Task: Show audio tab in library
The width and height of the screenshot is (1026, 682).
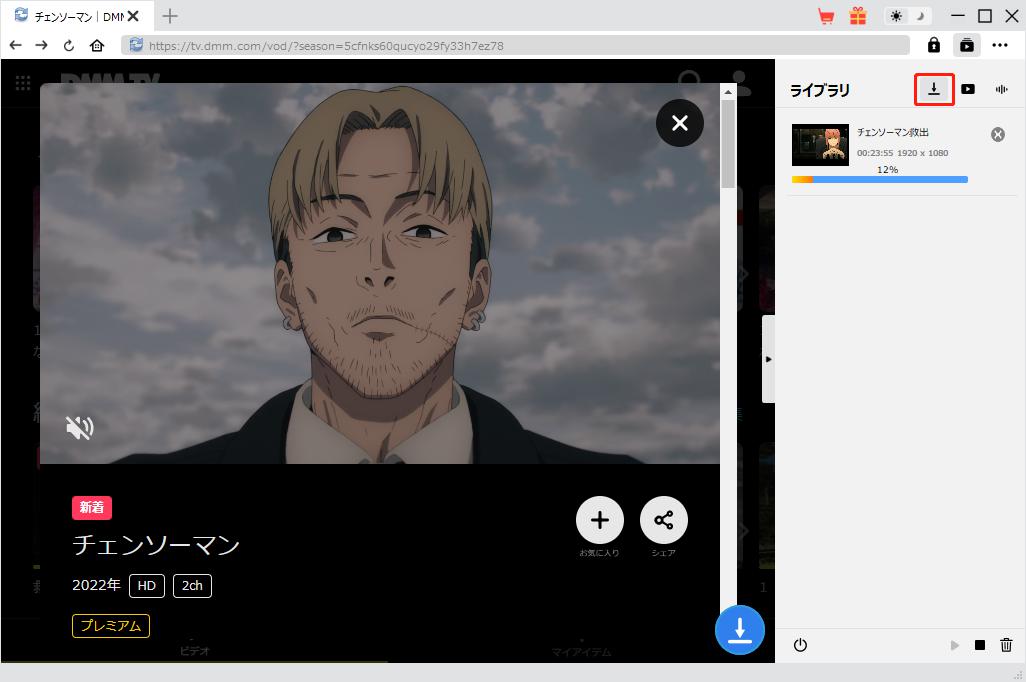Action: [1001, 89]
